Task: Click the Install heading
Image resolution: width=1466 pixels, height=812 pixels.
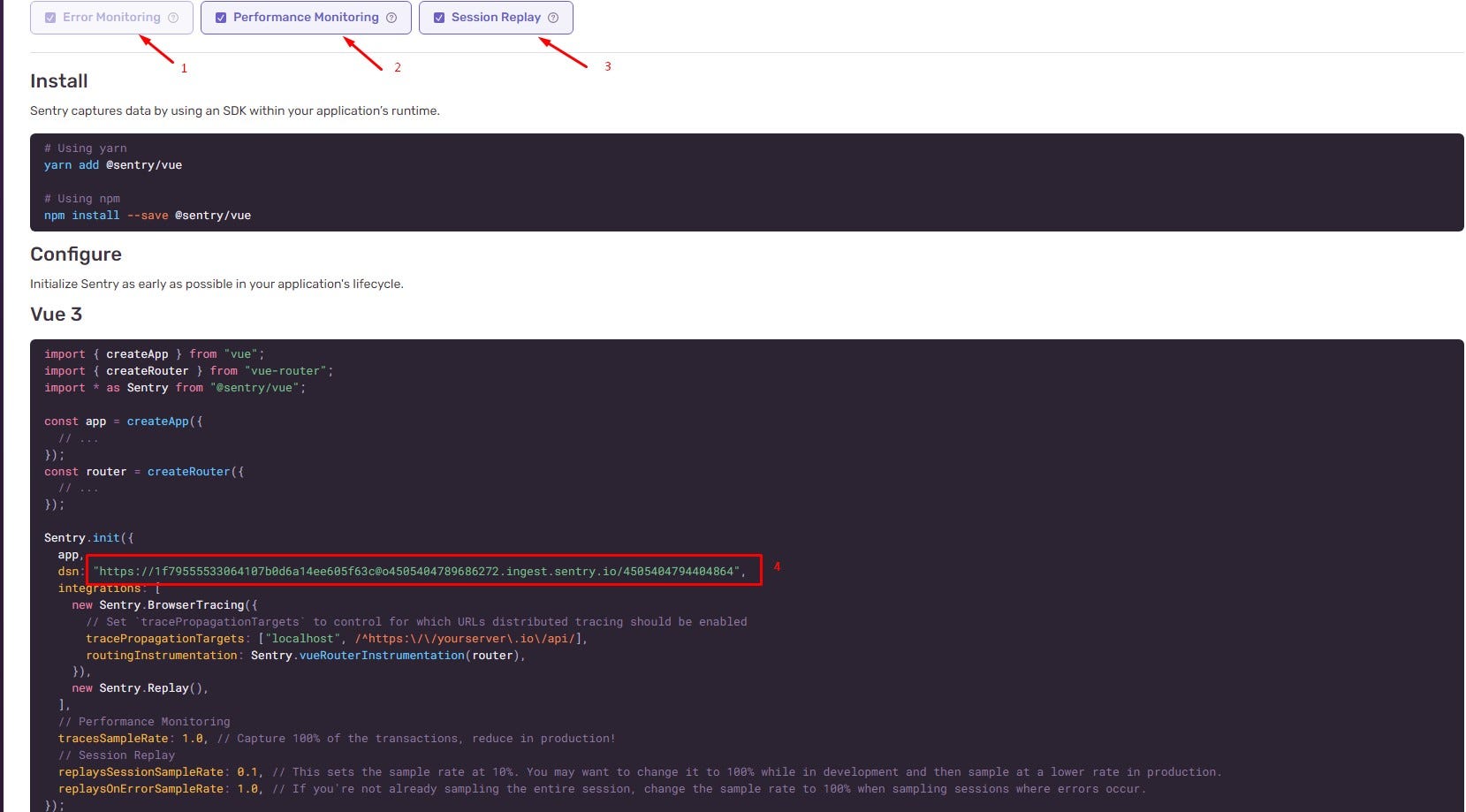Action: click(59, 81)
